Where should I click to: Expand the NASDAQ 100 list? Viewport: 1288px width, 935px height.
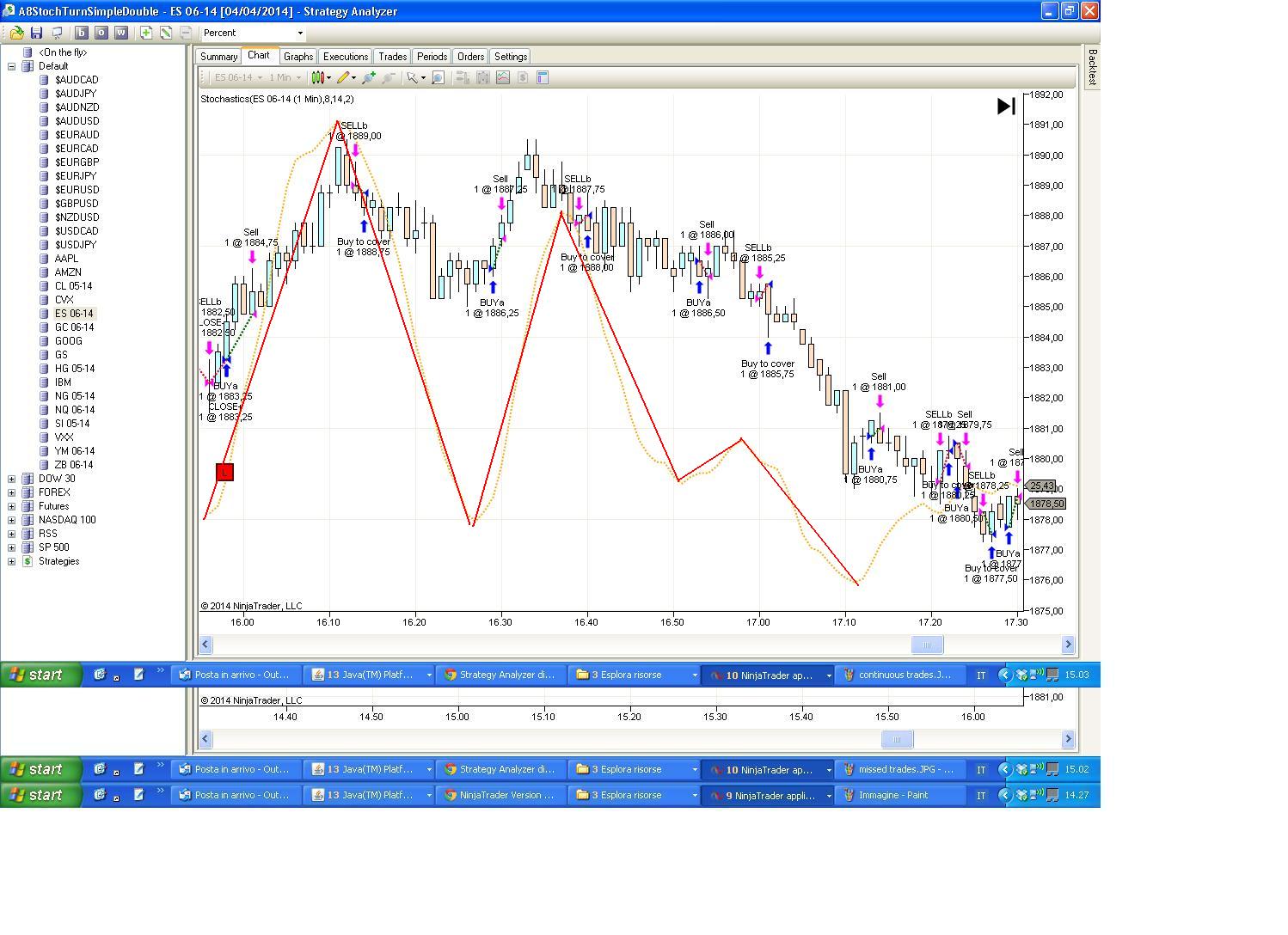[12, 520]
